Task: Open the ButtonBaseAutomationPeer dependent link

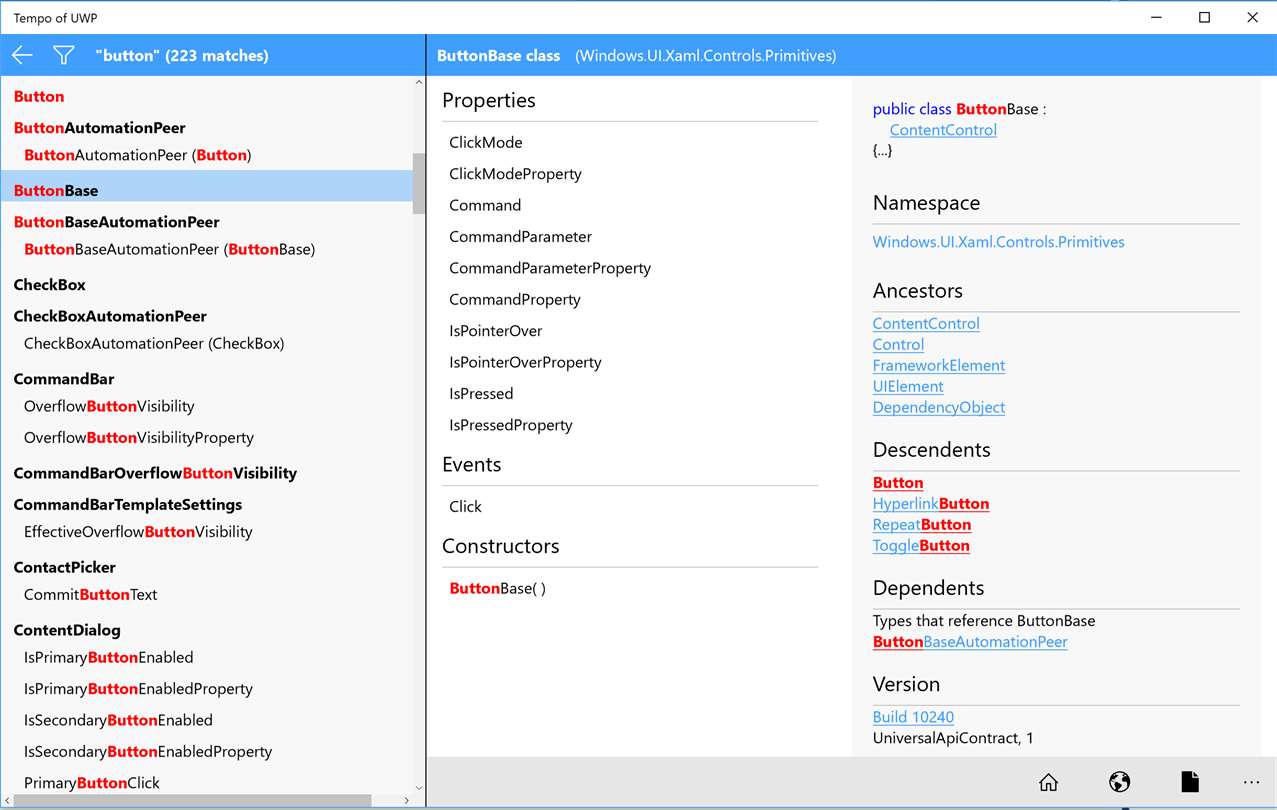Action: [x=969, y=642]
